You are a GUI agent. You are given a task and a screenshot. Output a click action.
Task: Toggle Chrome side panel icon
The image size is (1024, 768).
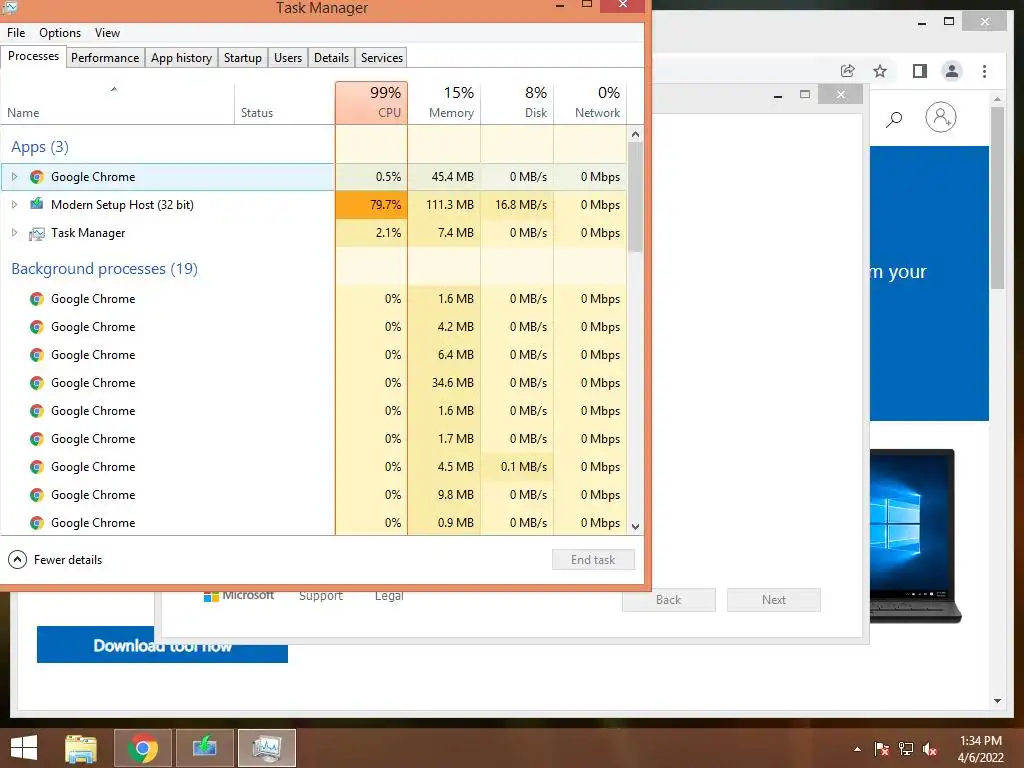920,71
